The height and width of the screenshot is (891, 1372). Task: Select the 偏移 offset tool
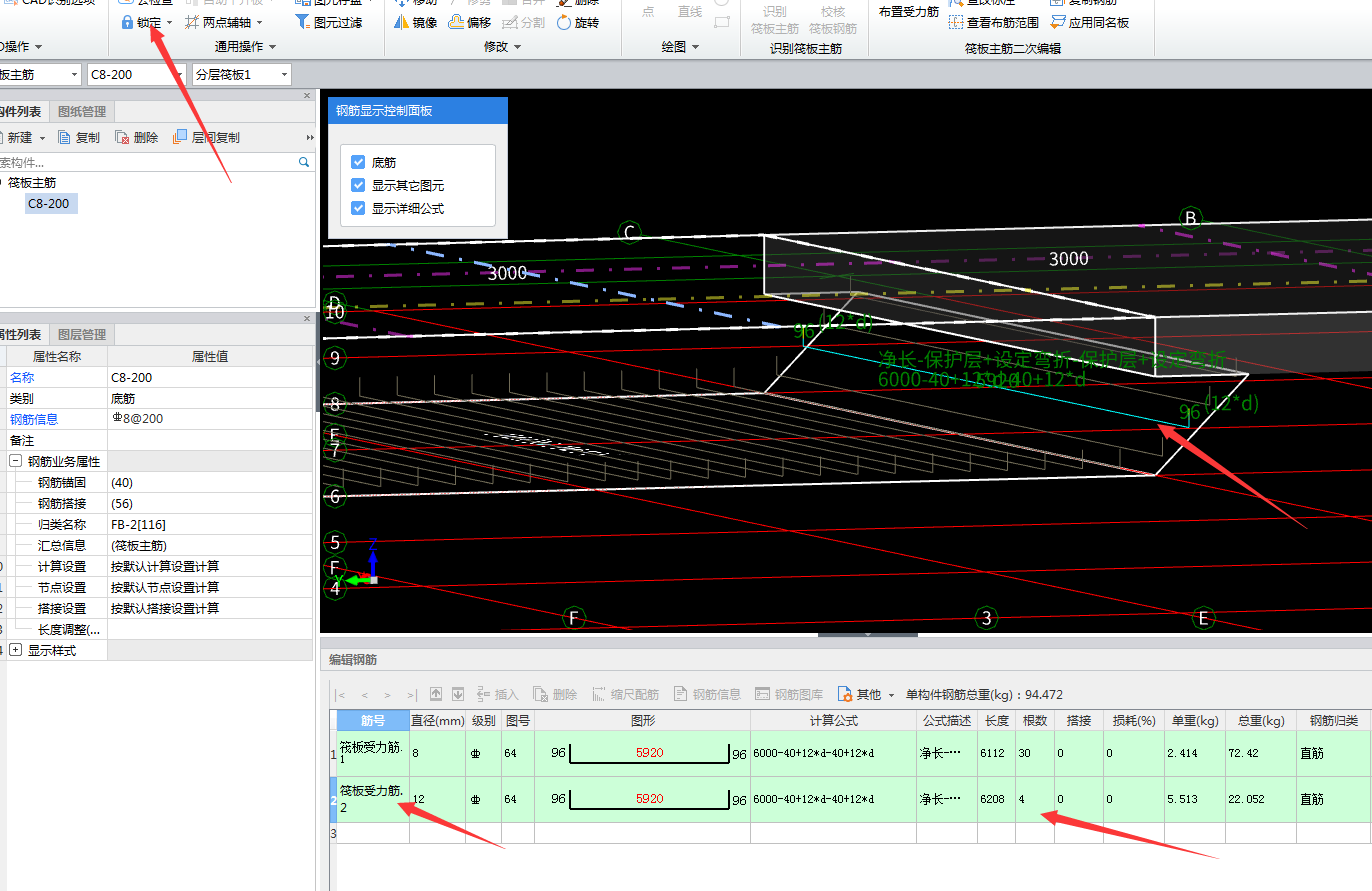(469, 22)
